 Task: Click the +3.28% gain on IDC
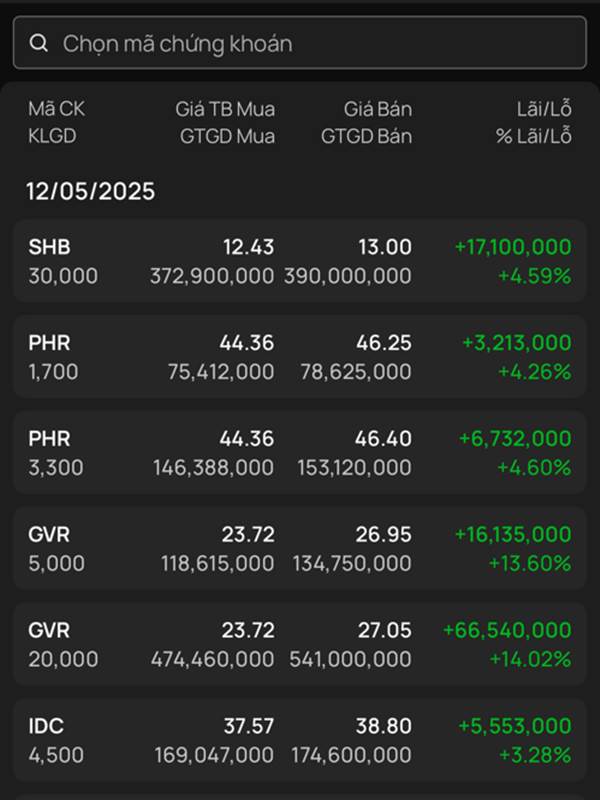[535, 755]
